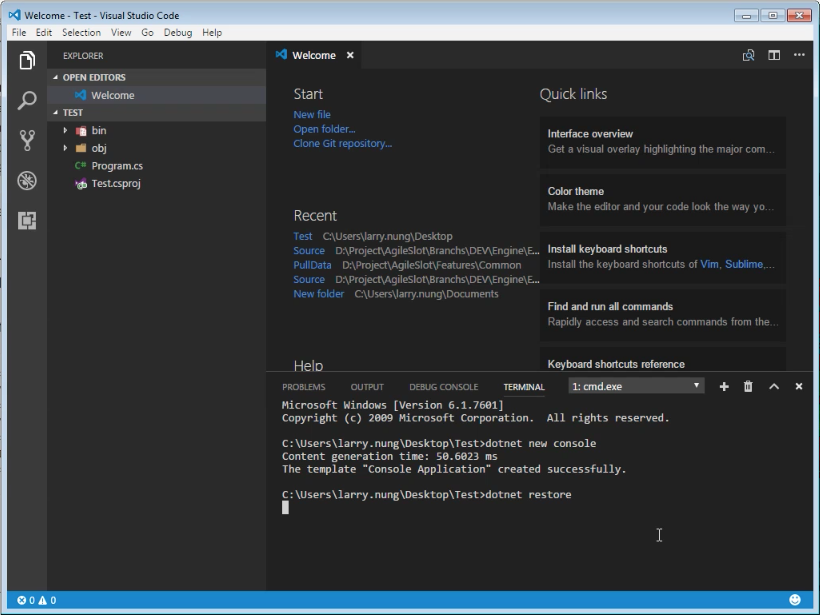Switch to the DEBUG CONSOLE tab
820x615 pixels.
443,387
